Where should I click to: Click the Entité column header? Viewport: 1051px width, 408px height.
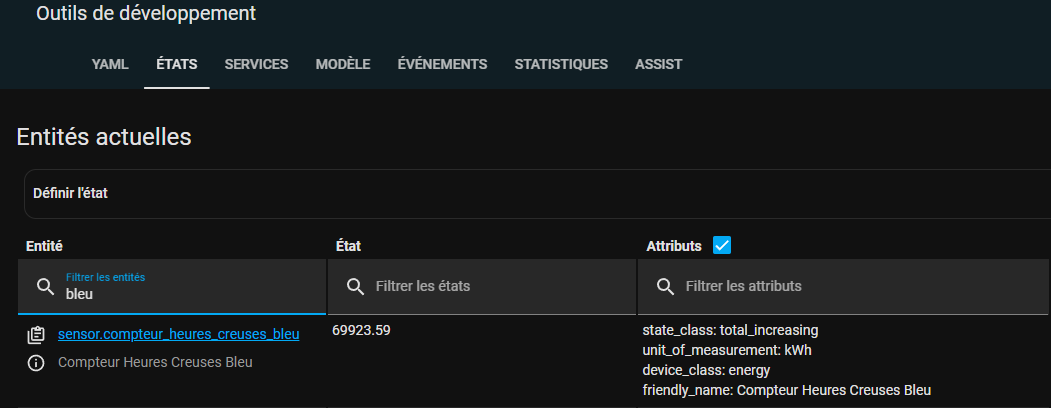pos(44,246)
